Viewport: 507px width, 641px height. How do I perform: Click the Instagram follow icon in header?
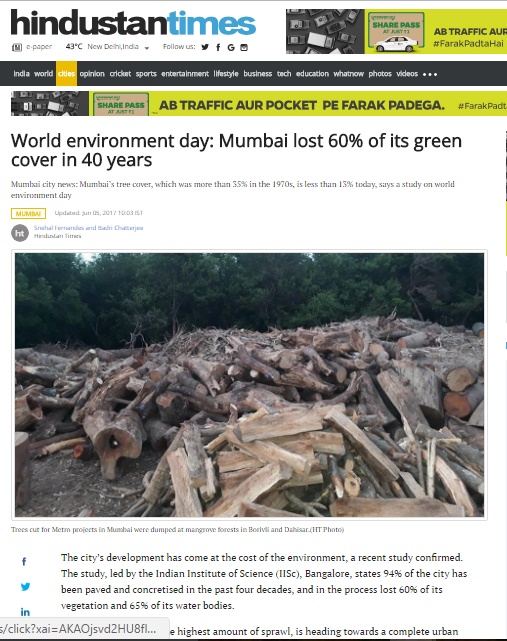coord(244,47)
